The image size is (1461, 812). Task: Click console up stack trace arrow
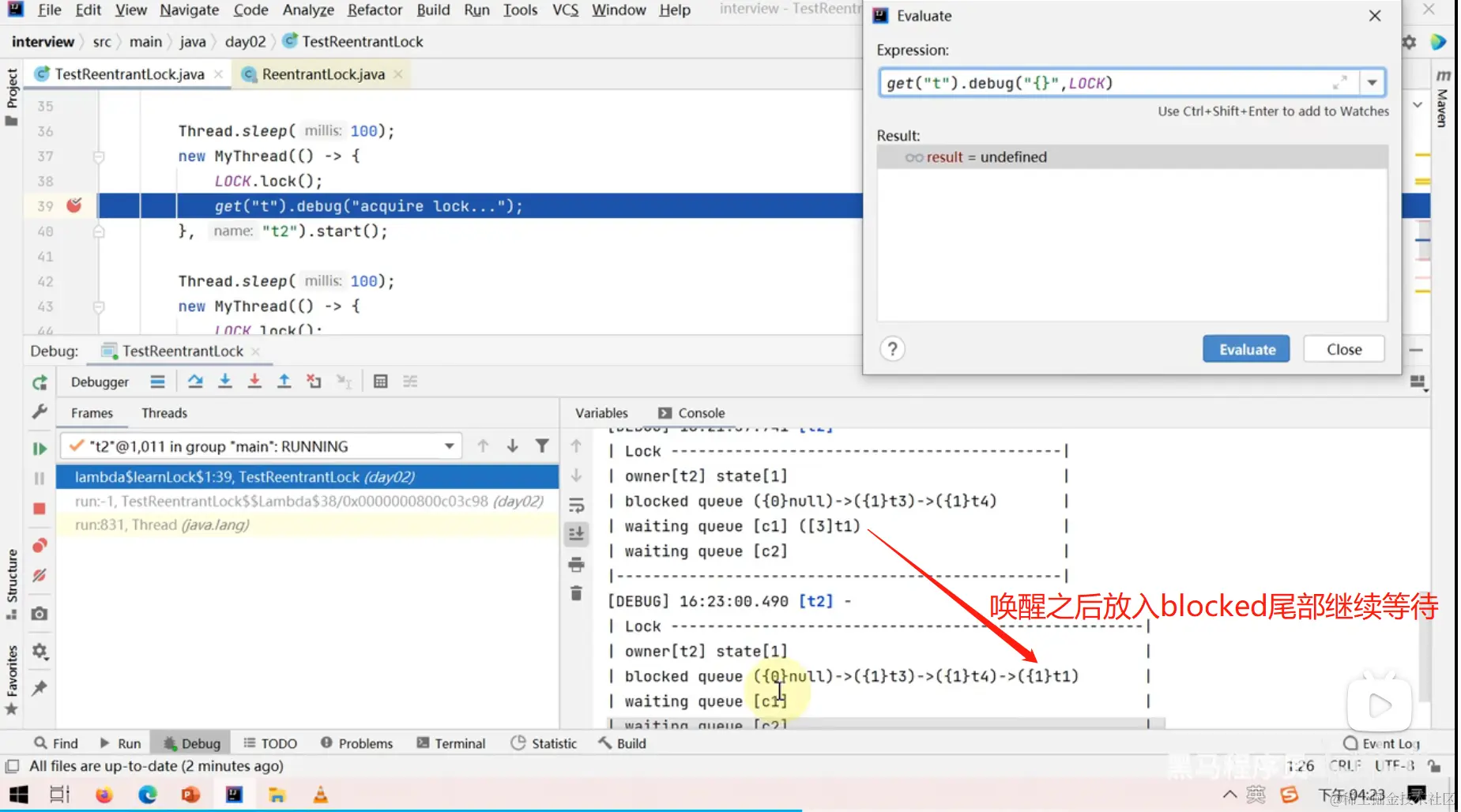pyautogui.click(x=577, y=446)
